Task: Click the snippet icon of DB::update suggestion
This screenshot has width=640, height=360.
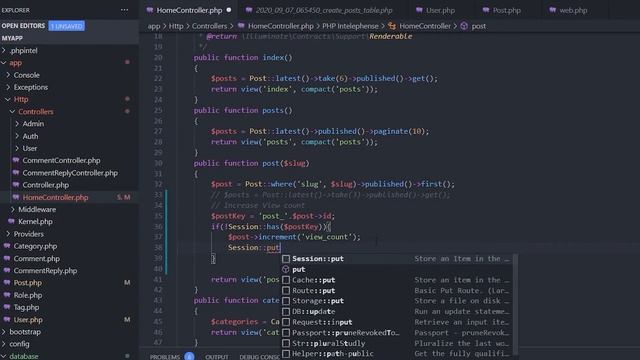Action: (286, 311)
